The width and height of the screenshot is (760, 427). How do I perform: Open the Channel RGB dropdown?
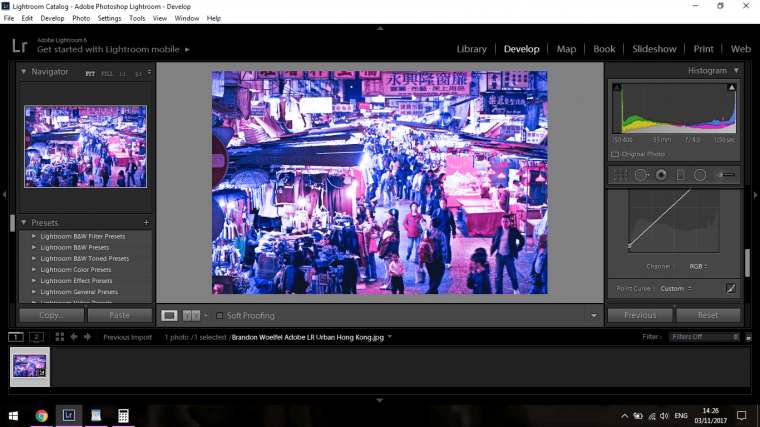point(698,267)
